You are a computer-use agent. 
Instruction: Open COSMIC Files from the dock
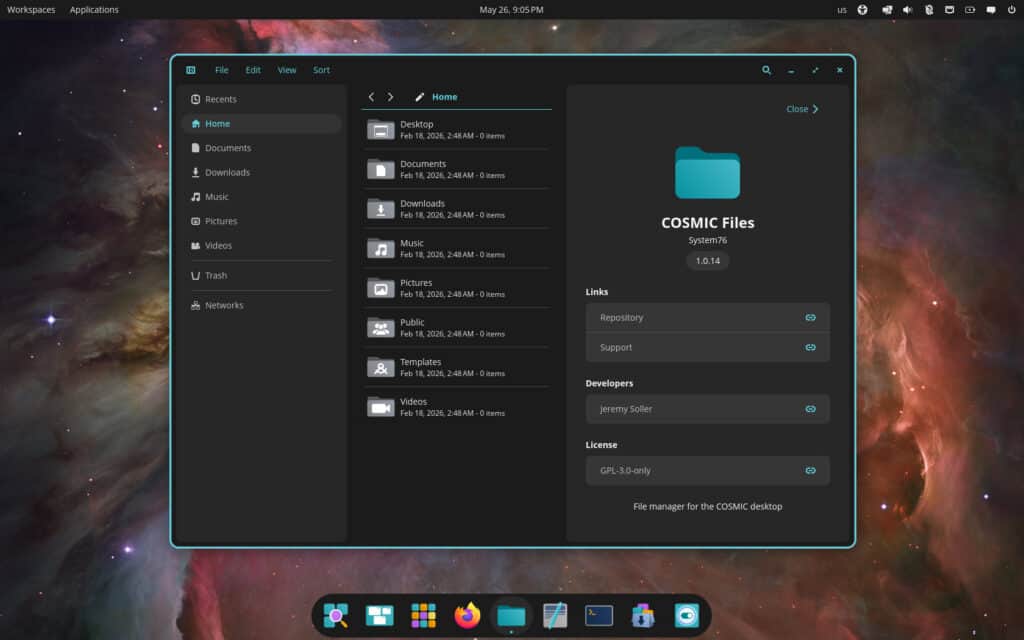click(511, 615)
